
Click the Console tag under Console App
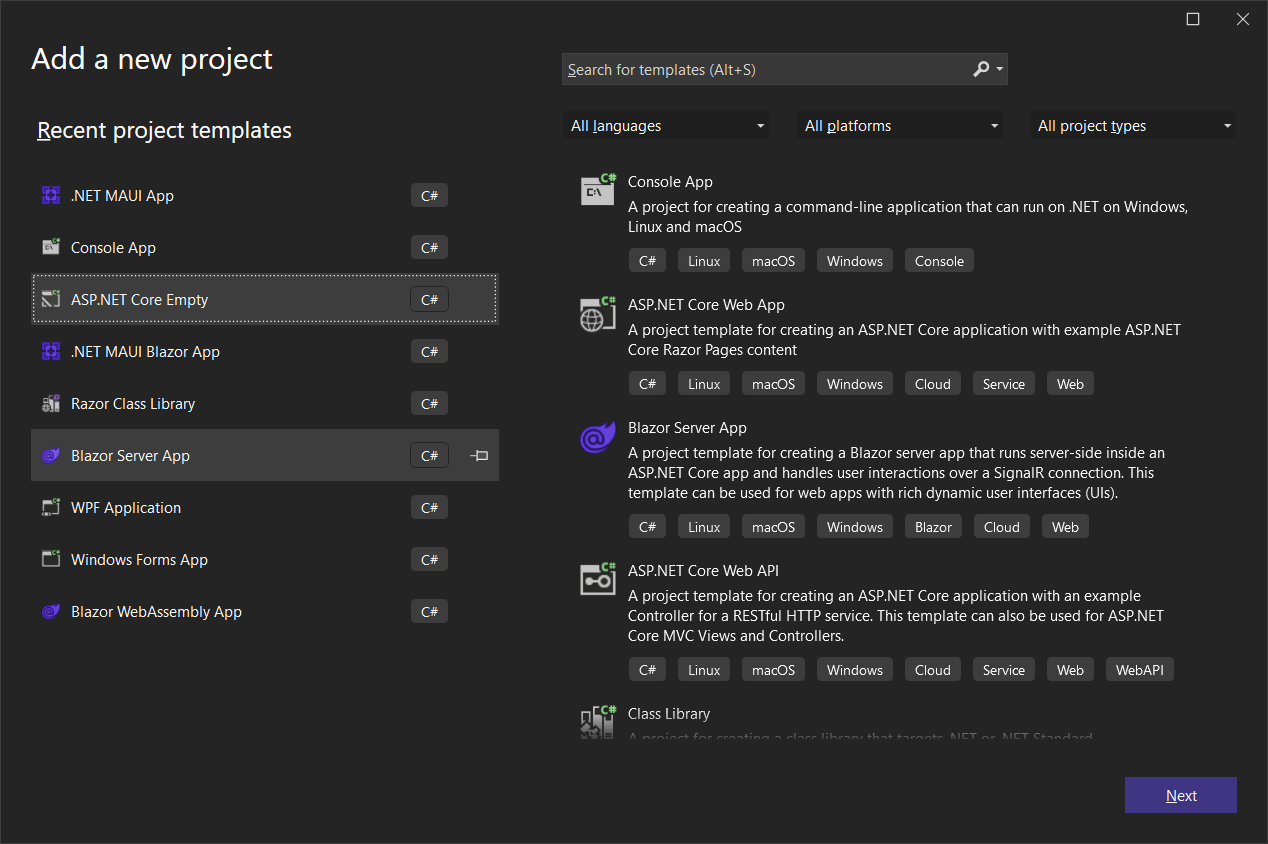(x=939, y=261)
